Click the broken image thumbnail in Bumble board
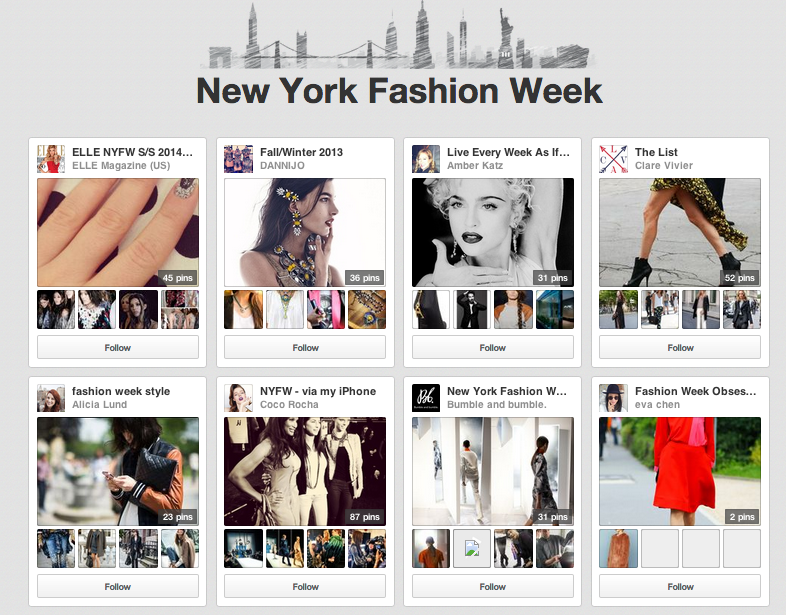The image size is (786, 615). tap(472, 548)
